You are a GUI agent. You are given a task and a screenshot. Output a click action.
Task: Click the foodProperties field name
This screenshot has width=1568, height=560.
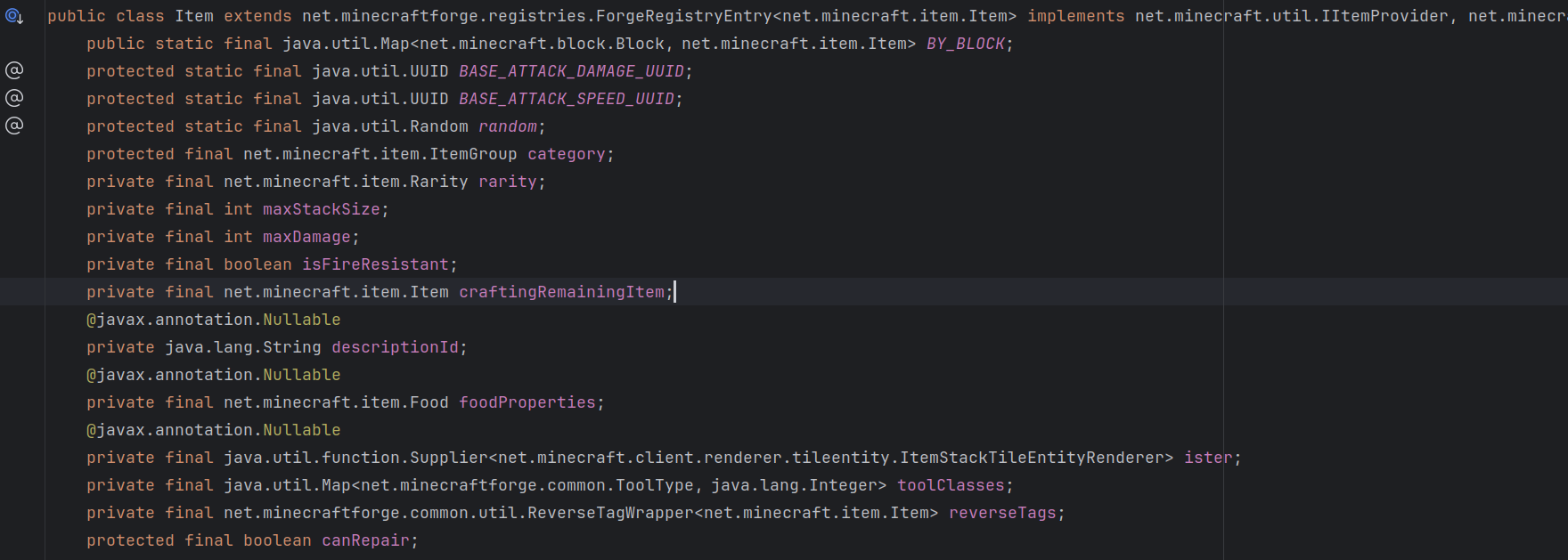[x=527, y=402]
